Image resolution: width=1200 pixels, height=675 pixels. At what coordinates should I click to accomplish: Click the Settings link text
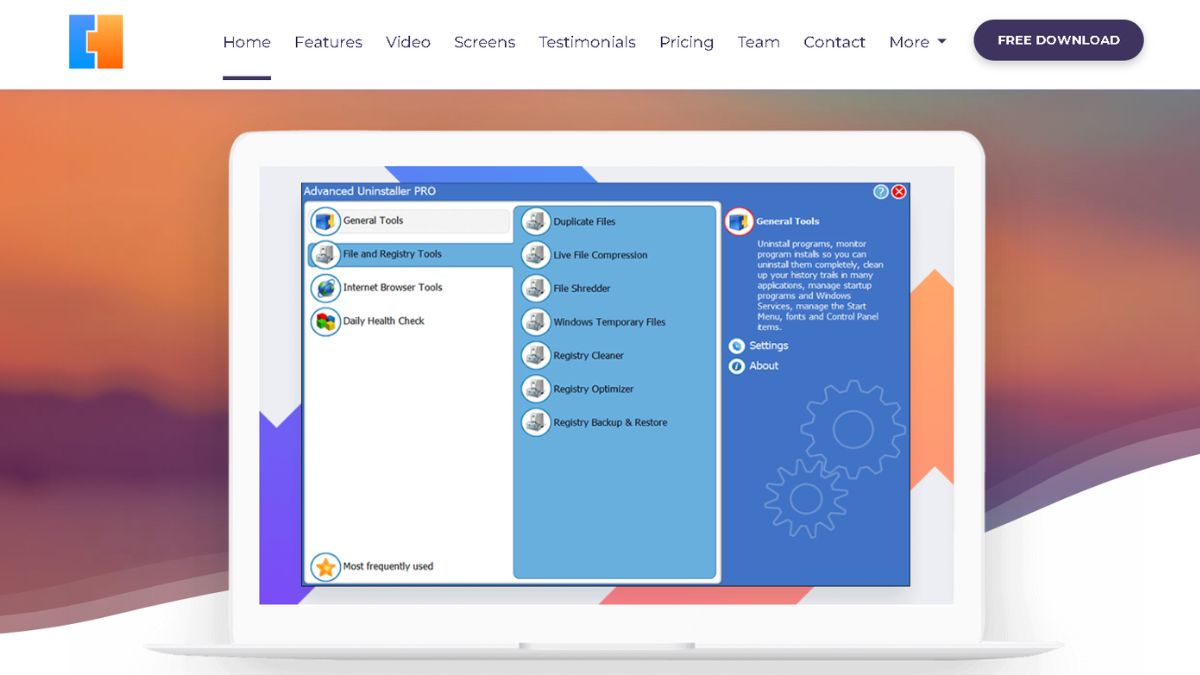click(x=769, y=346)
